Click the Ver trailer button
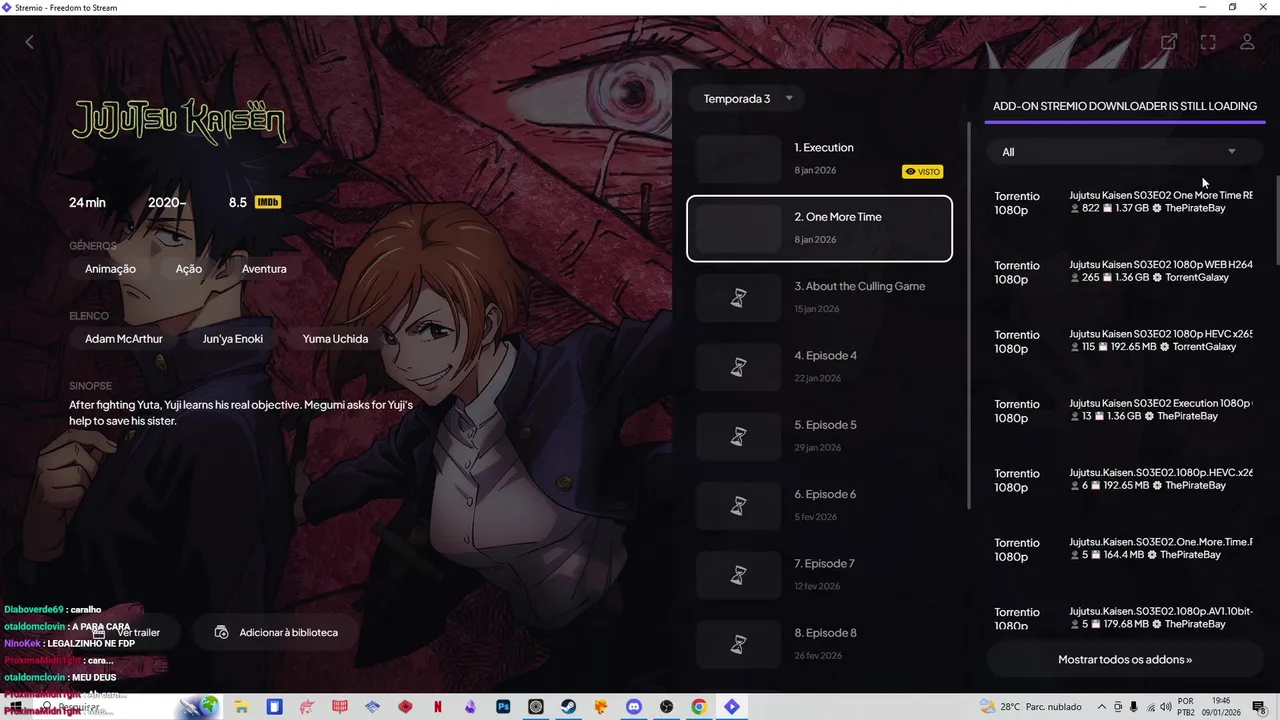The height and width of the screenshot is (720, 1280). (127, 633)
